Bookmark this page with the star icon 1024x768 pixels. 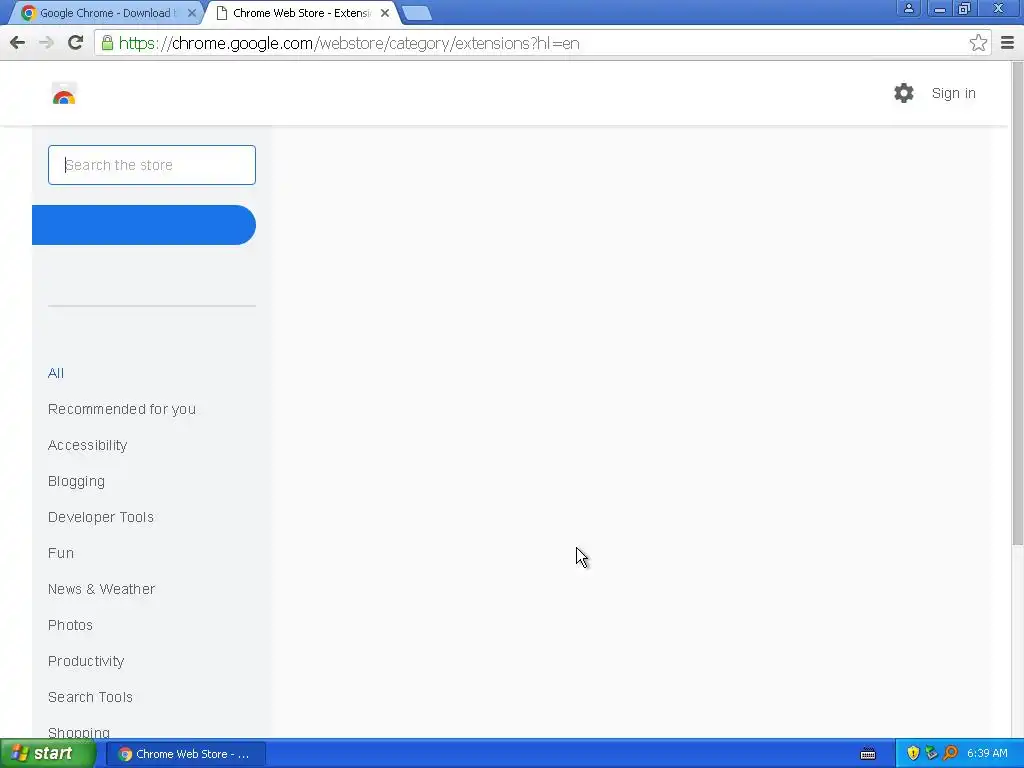[x=978, y=43]
